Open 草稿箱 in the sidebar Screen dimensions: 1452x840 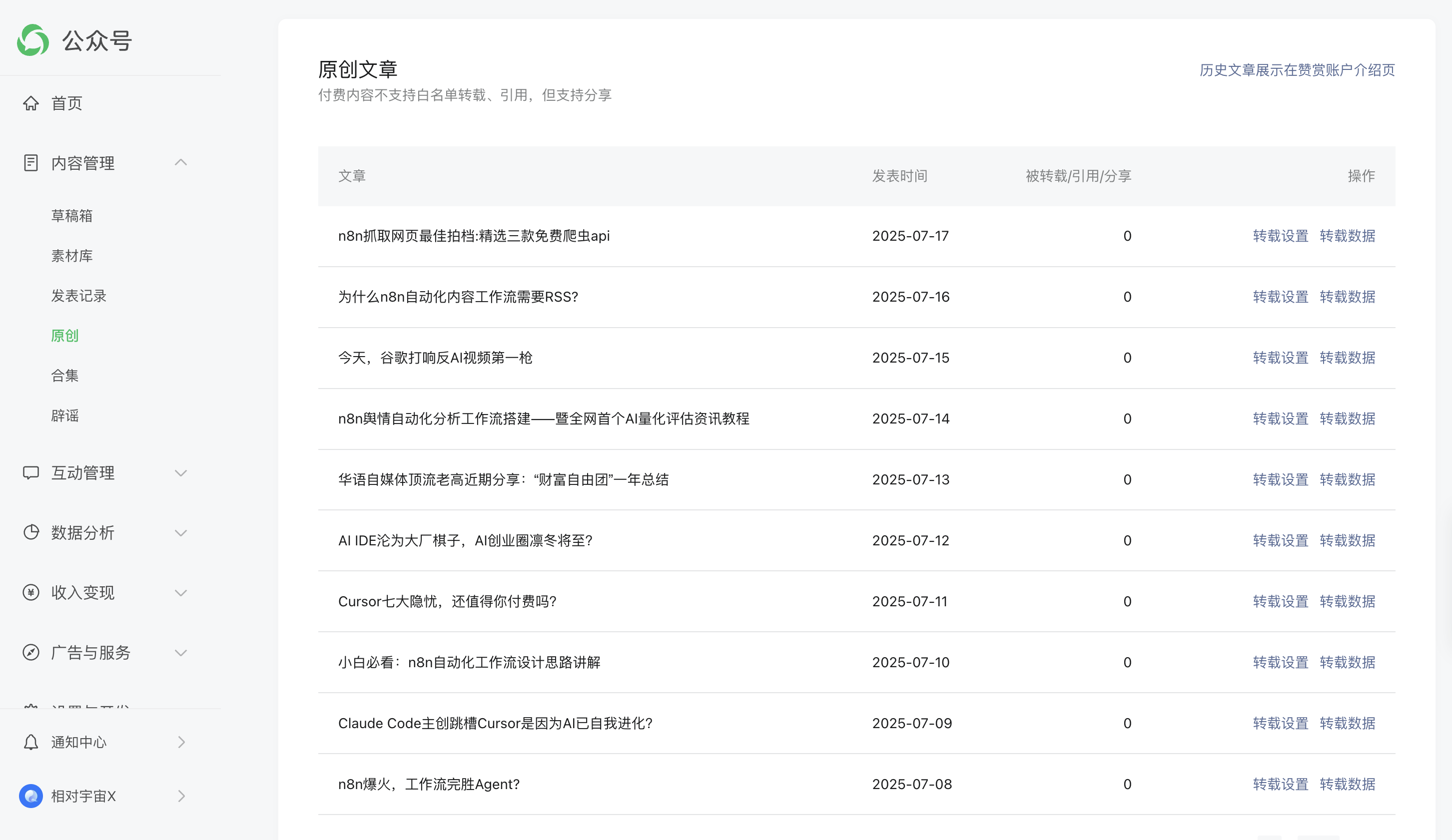pyautogui.click(x=72, y=215)
